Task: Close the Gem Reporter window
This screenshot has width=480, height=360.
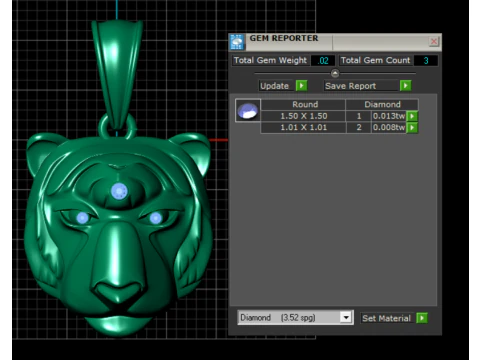Action: pos(433,42)
